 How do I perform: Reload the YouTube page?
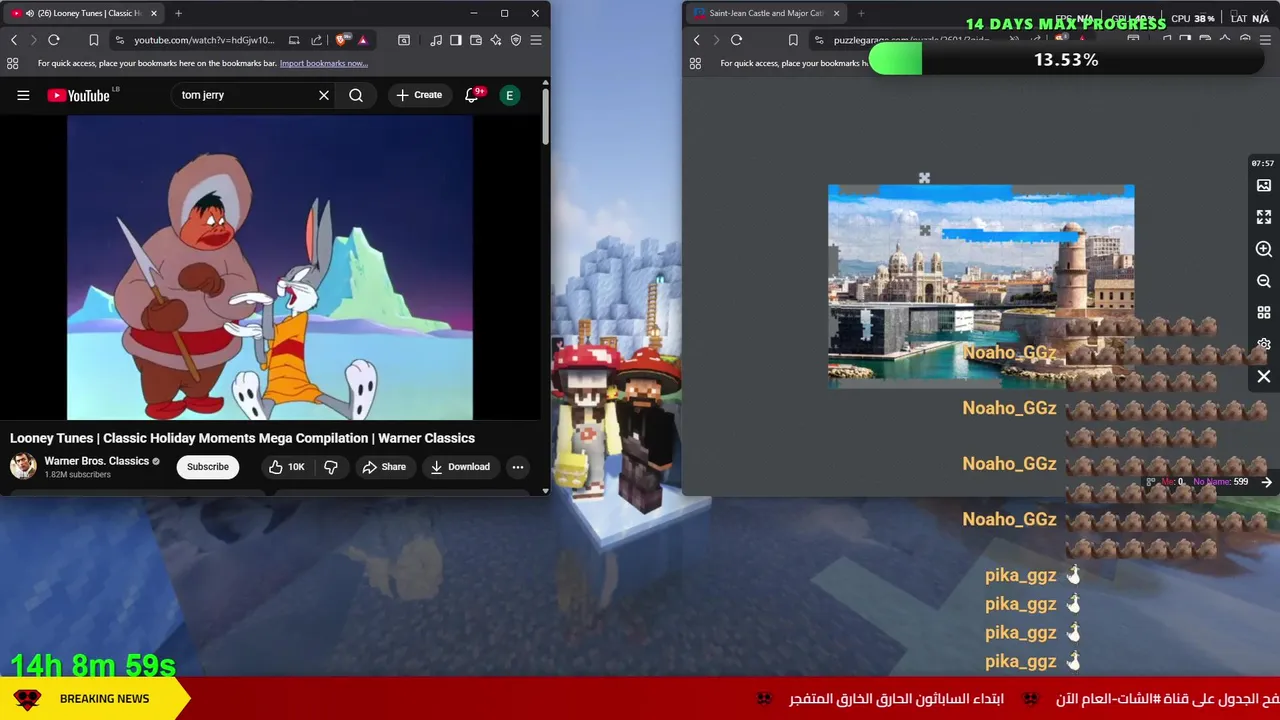tap(54, 40)
